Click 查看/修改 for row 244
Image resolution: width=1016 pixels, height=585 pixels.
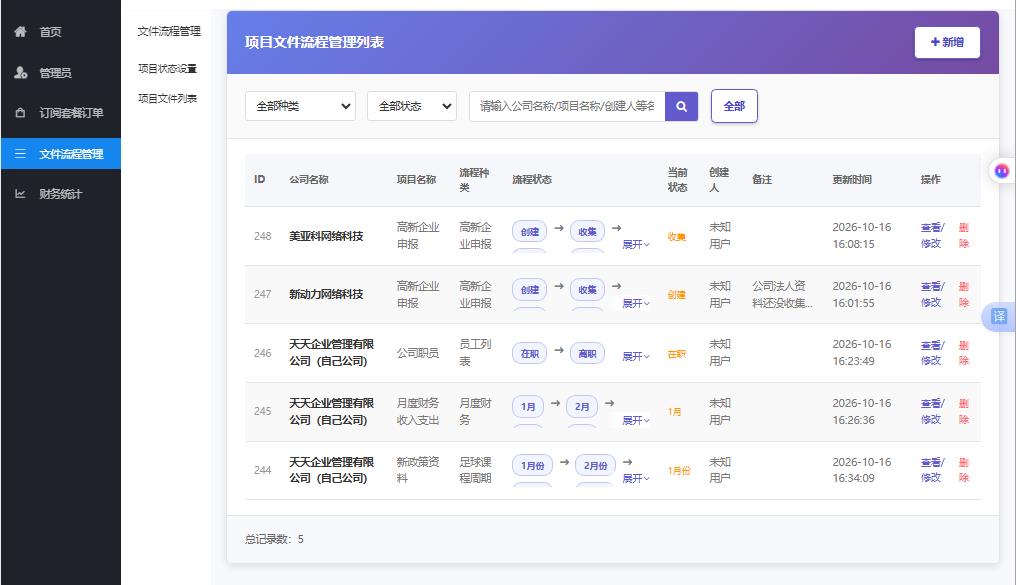932,470
